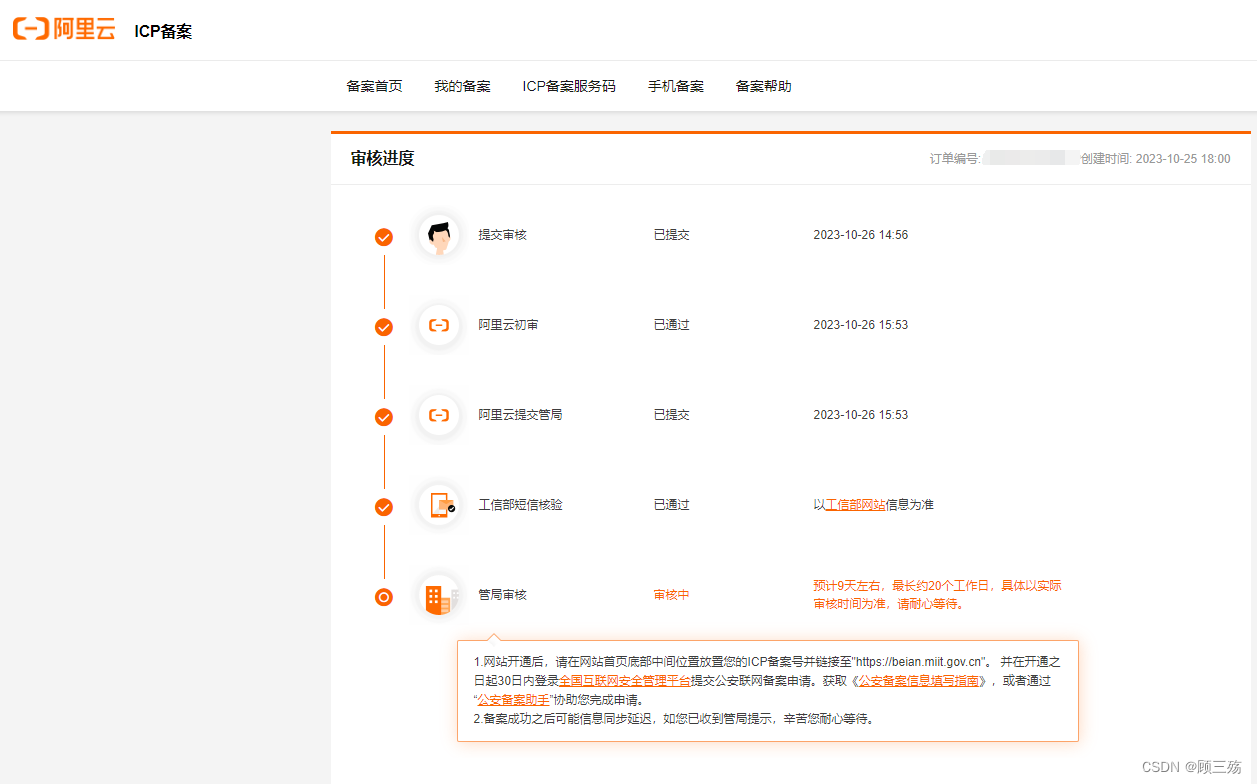Click the 预计9天左右 estimate text

coord(937,595)
